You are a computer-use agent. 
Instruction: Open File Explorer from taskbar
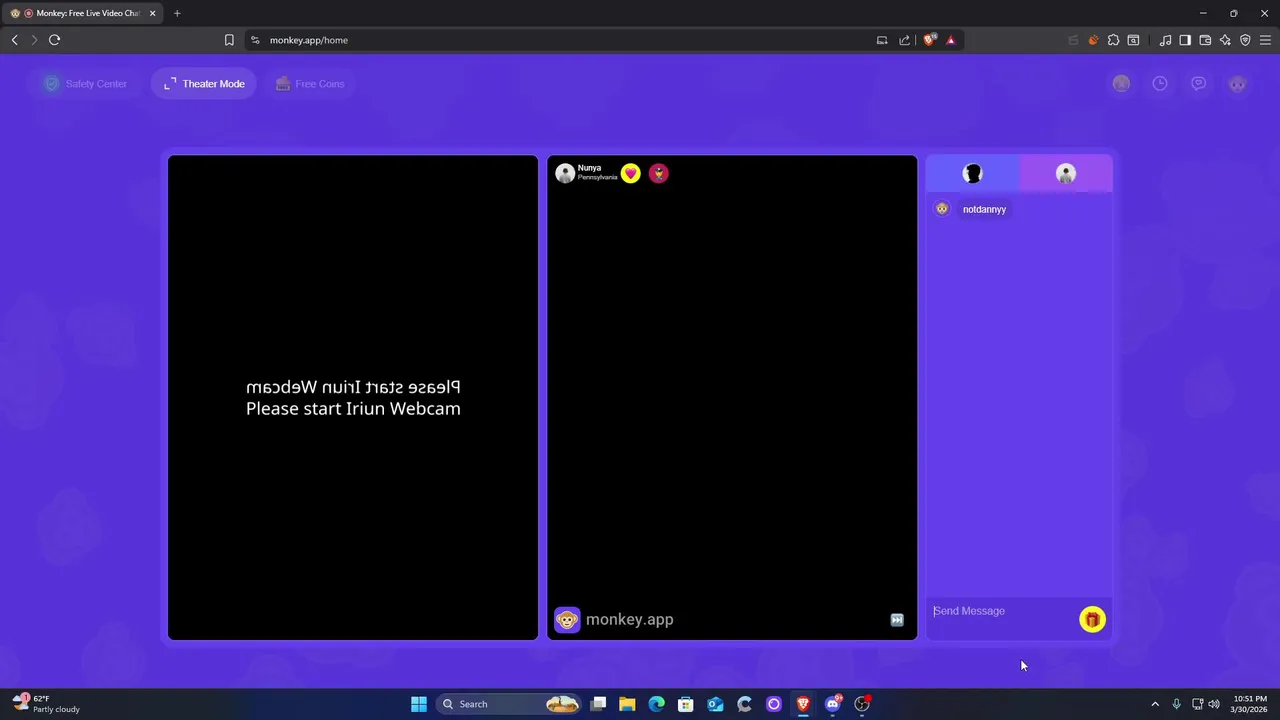[627, 704]
